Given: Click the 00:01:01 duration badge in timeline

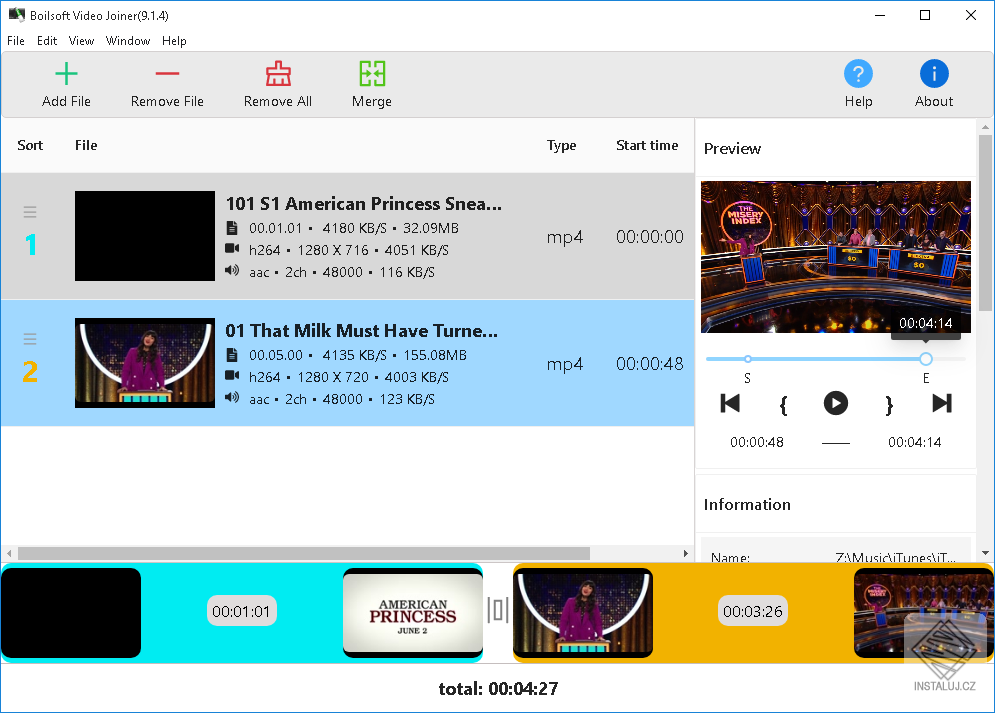Looking at the screenshot, I should pyautogui.click(x=241, y=612).
